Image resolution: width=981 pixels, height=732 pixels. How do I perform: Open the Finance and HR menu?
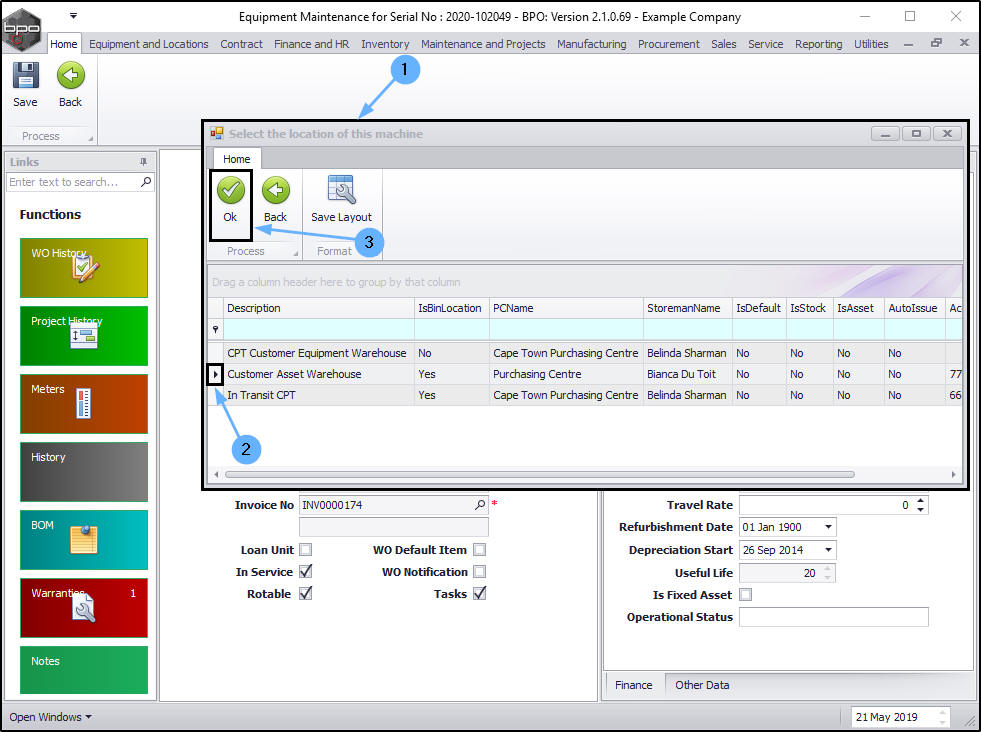(x=312, y=44)
